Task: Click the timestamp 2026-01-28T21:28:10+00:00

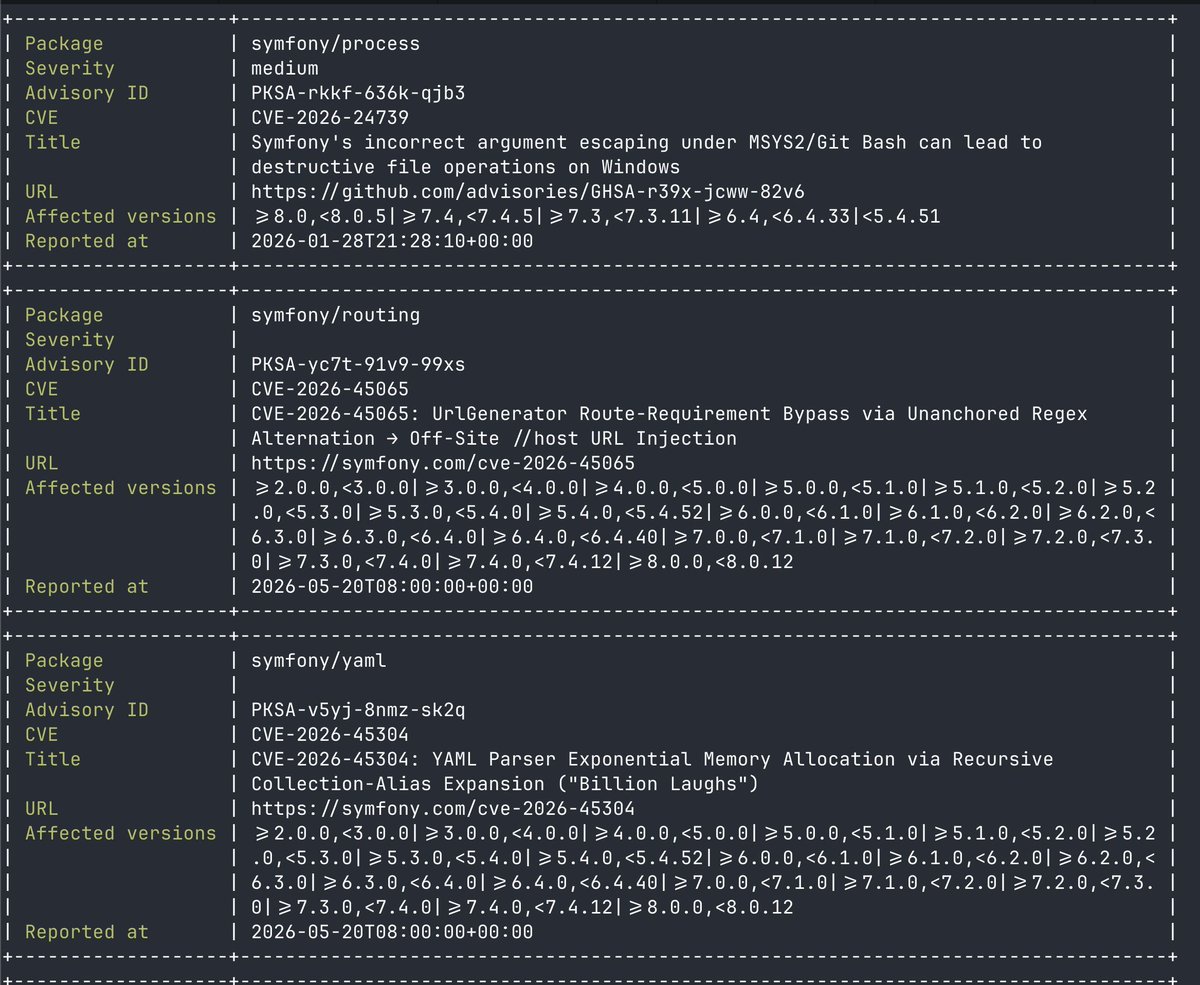Action: click(x=392, y=241)
